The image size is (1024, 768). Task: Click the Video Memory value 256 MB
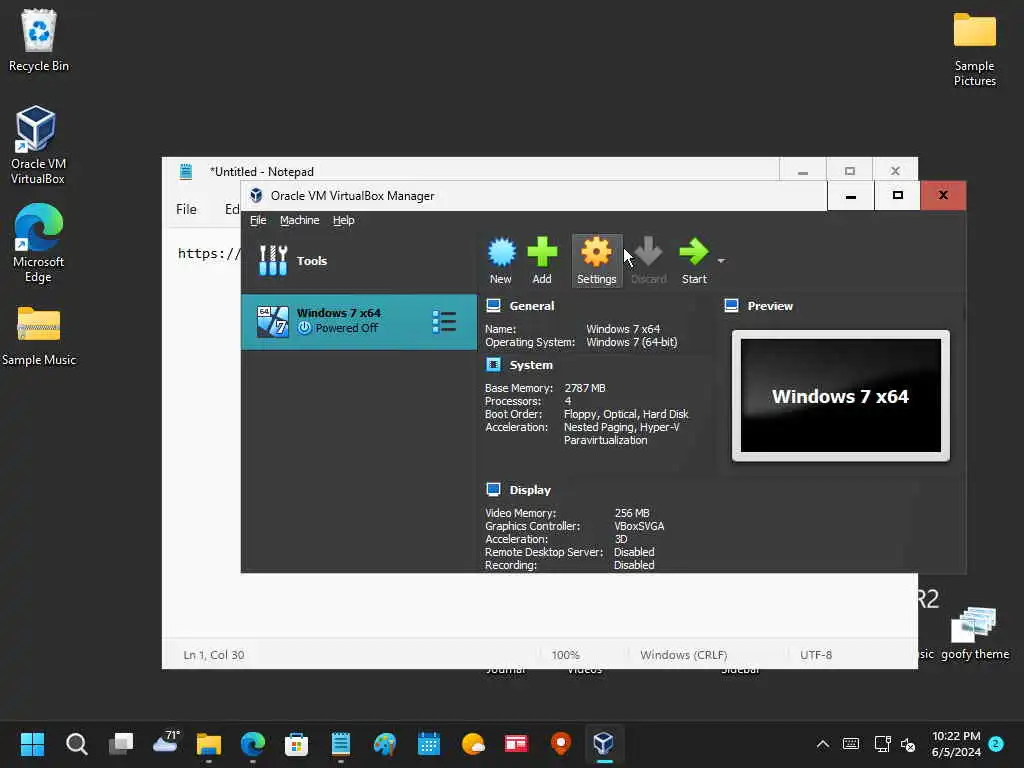632,513
